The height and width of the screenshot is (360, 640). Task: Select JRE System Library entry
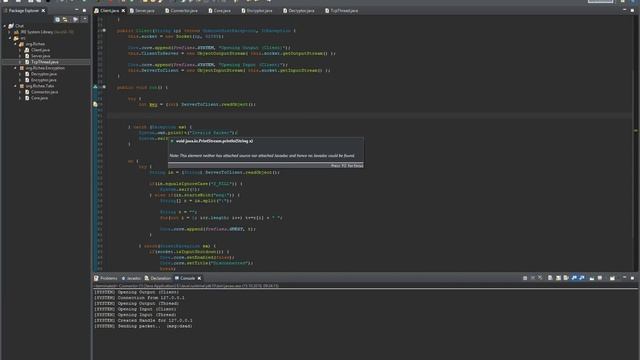tap(44, 32)
